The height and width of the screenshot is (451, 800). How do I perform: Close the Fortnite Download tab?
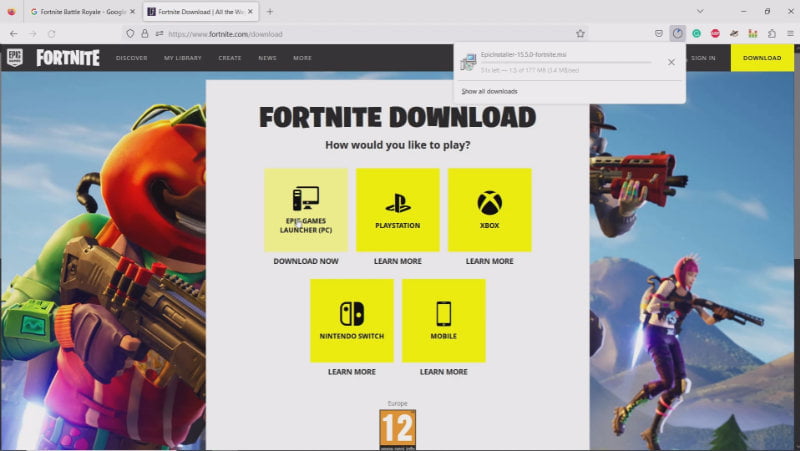(x=251, y=11)
